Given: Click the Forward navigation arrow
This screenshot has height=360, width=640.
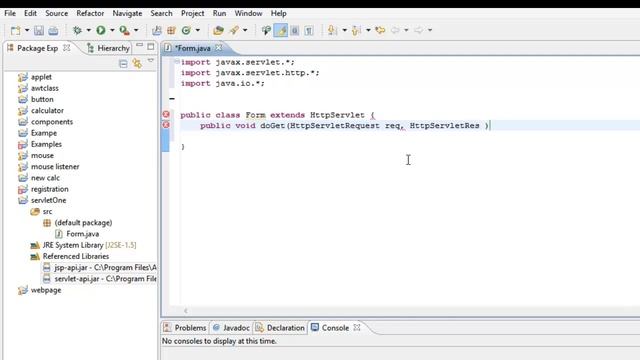Looking at the screenshot, I should click(419, 30).
